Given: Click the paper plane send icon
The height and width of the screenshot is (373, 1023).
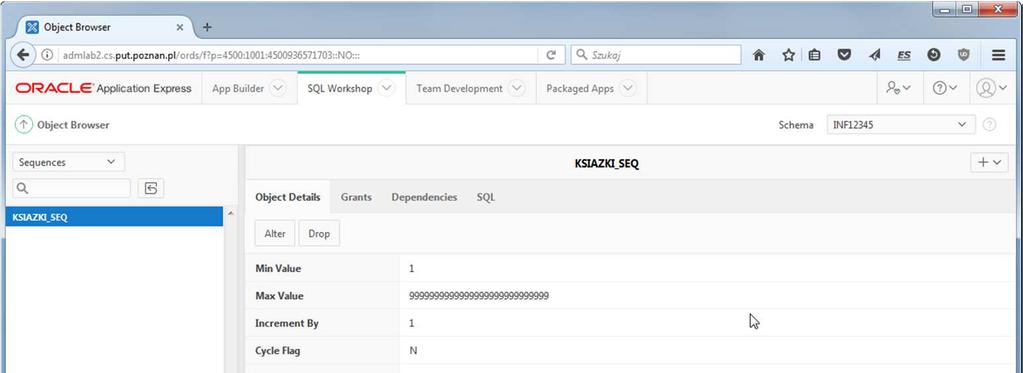Looking at the screenshot, I should pyautogui.click(x=875, y=55).
